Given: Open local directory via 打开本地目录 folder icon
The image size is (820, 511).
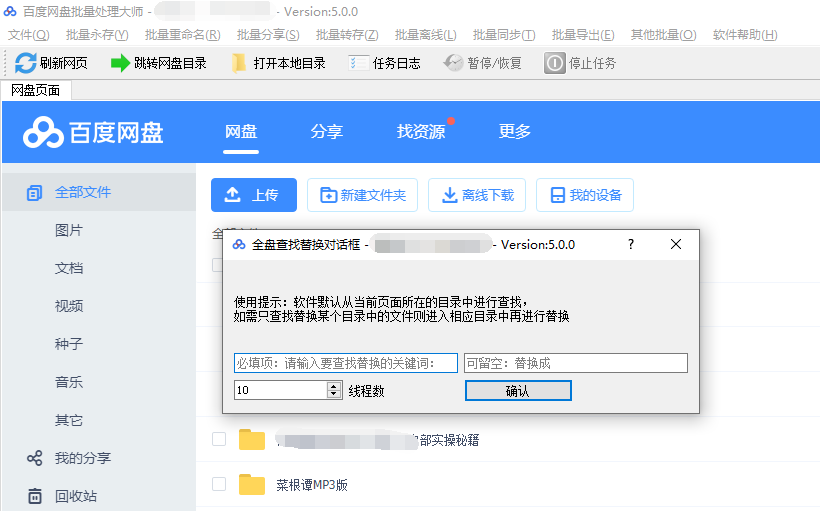Looking at the screenshot, I should pyautogui.click(x=239, y=63).
